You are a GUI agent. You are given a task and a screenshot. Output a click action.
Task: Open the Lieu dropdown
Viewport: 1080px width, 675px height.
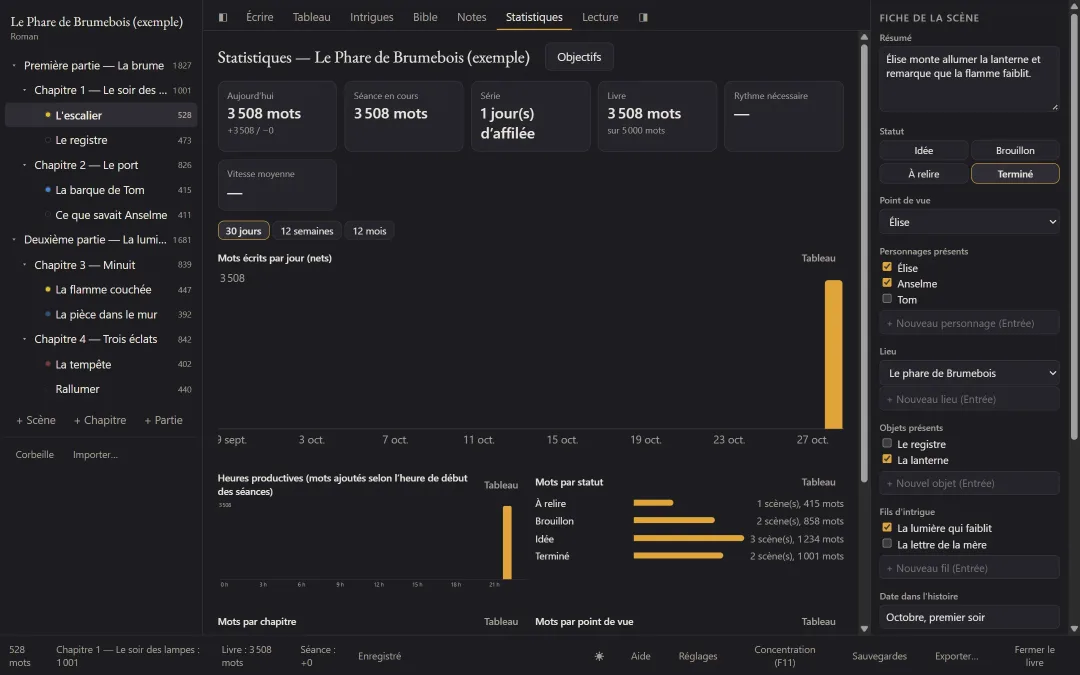coord(969,373)
